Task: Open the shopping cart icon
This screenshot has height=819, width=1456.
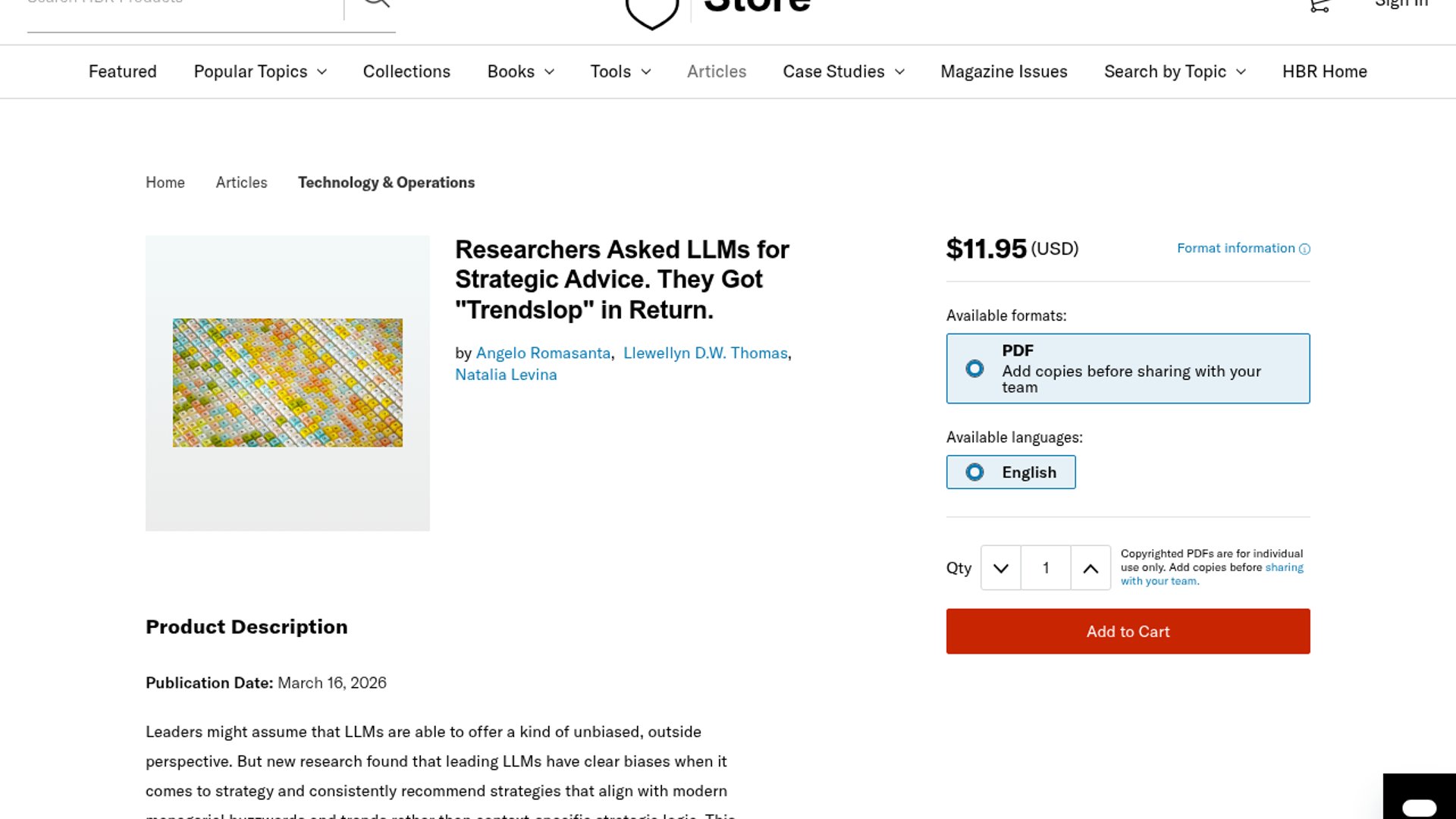Action: [1319, 5]
